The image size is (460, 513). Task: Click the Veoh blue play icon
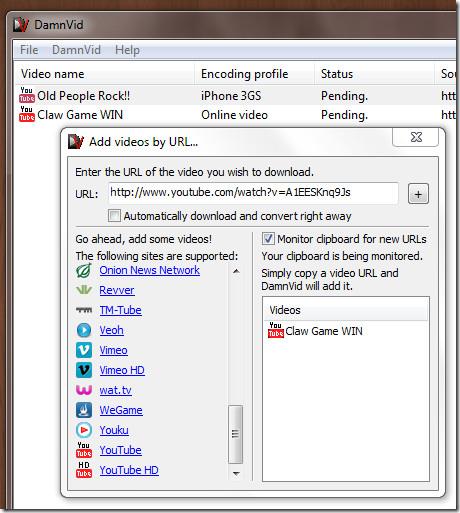(x=84, y=330)
